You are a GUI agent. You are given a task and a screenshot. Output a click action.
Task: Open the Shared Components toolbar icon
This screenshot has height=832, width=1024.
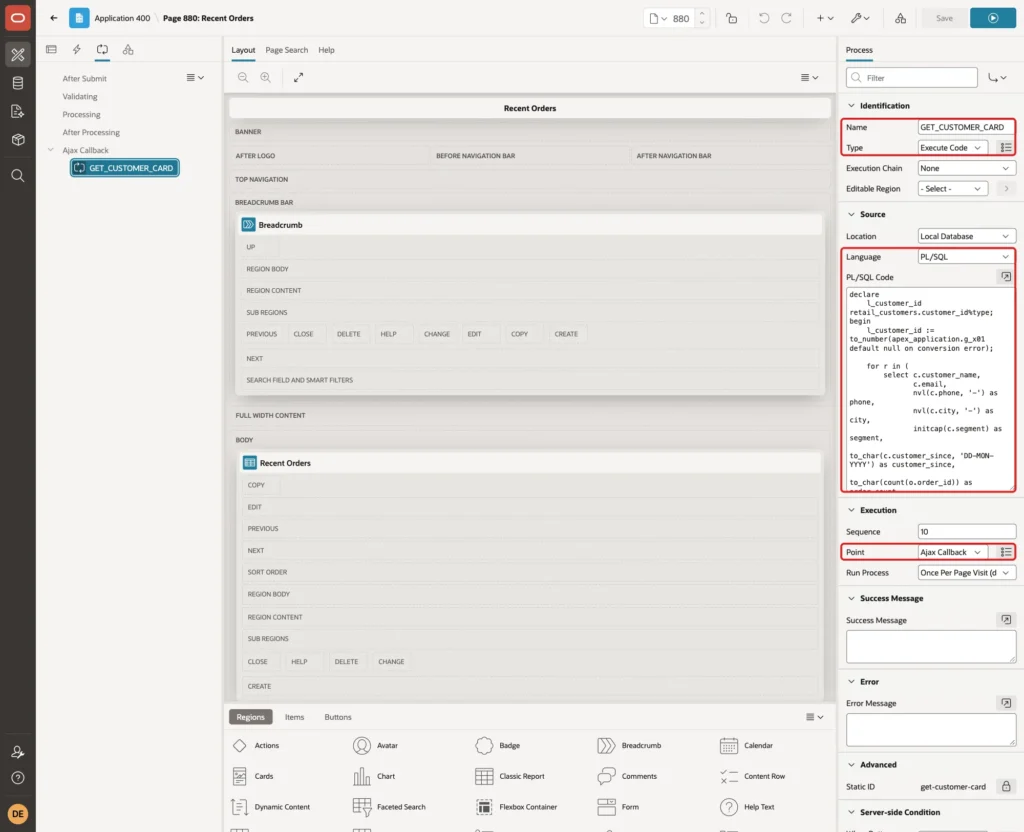(x=901, y=18)
